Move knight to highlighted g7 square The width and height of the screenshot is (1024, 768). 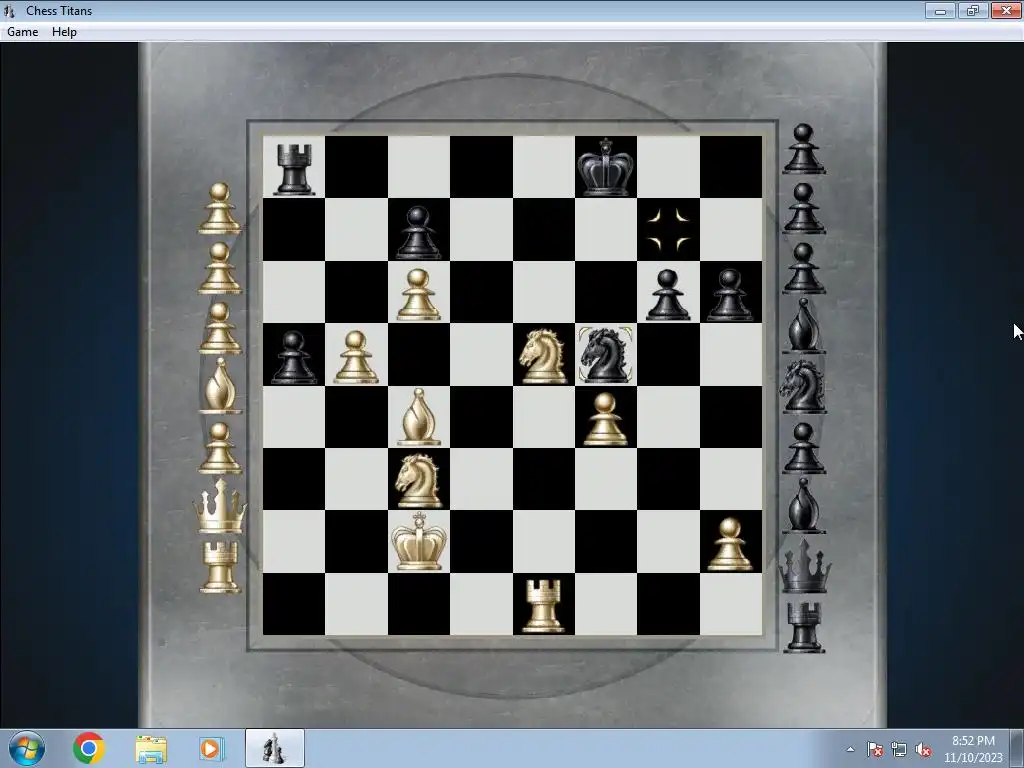668,230
